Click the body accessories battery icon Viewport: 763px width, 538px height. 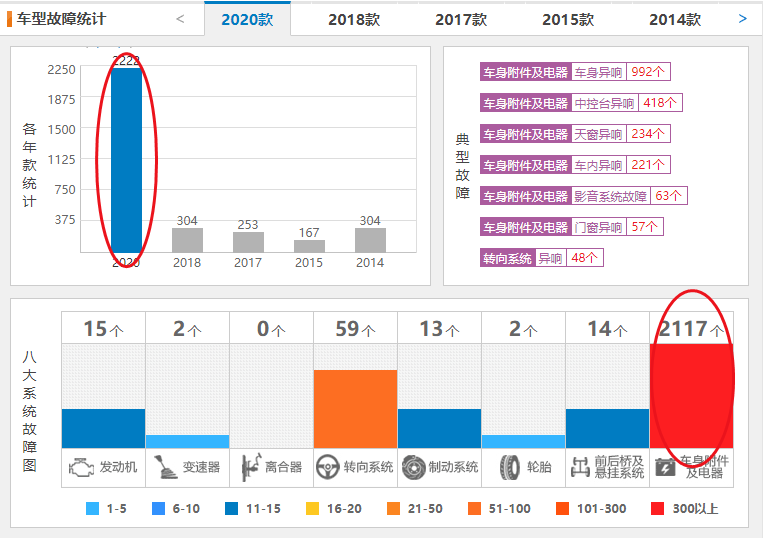click(x=664, y=466)
